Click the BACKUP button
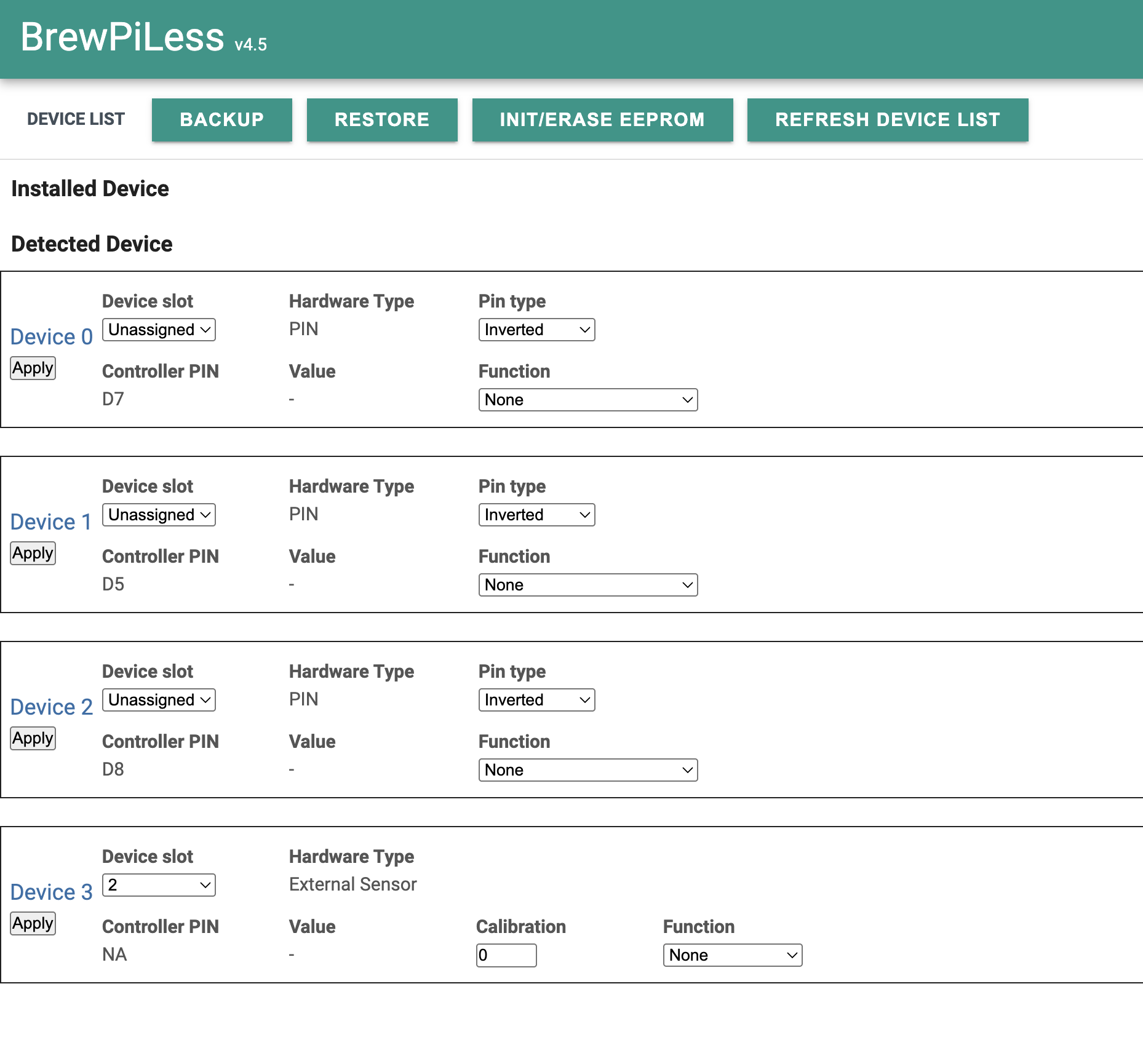1143x1064 pixels. coord(221,119)
